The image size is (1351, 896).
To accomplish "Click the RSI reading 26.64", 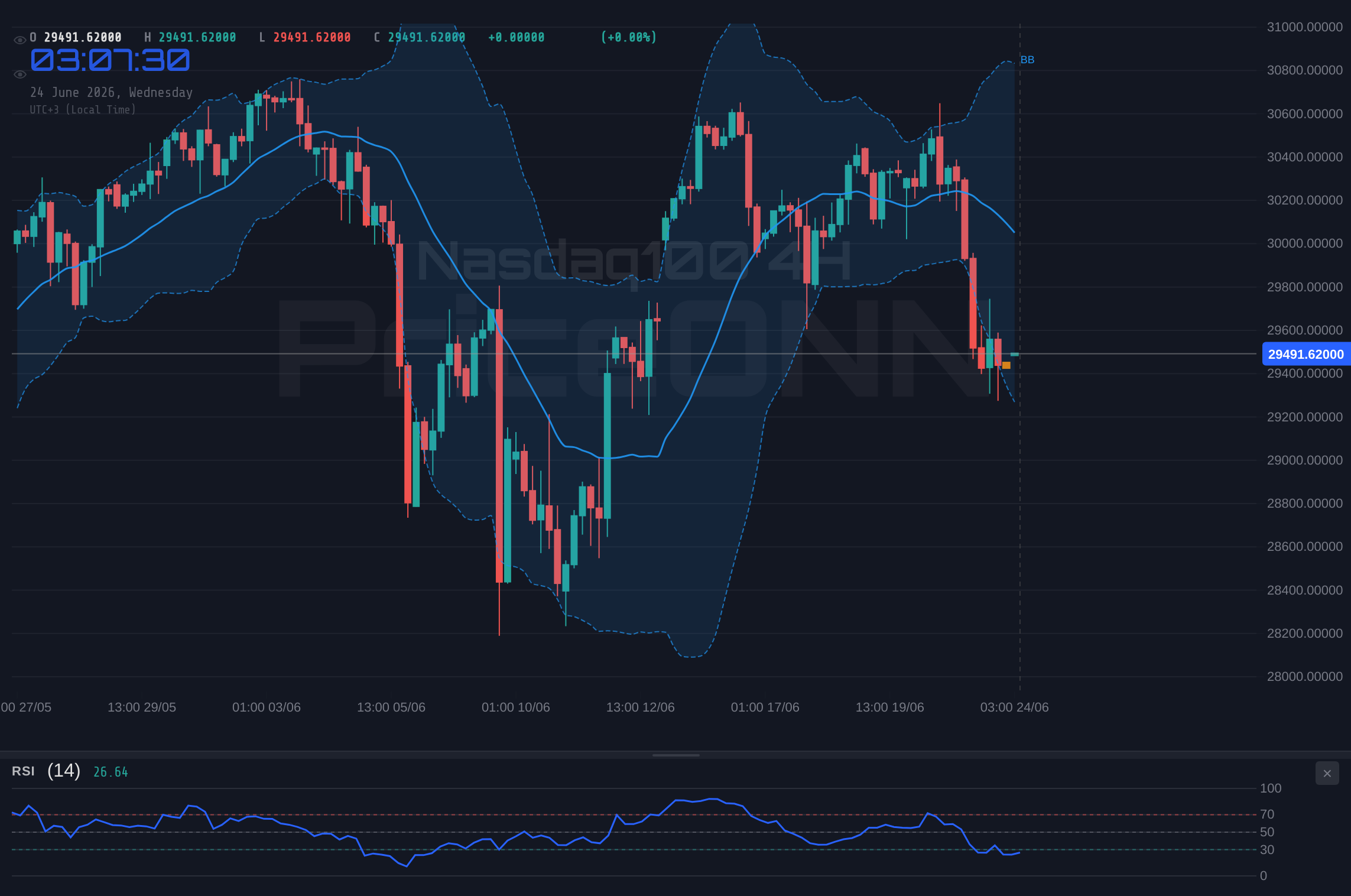I will 111,772.
